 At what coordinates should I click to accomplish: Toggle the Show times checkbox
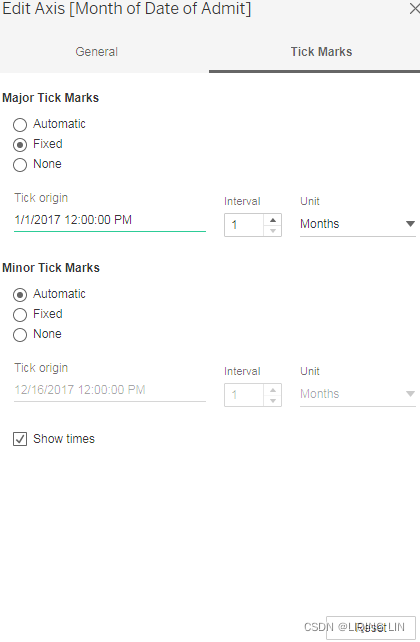[20, 439]
